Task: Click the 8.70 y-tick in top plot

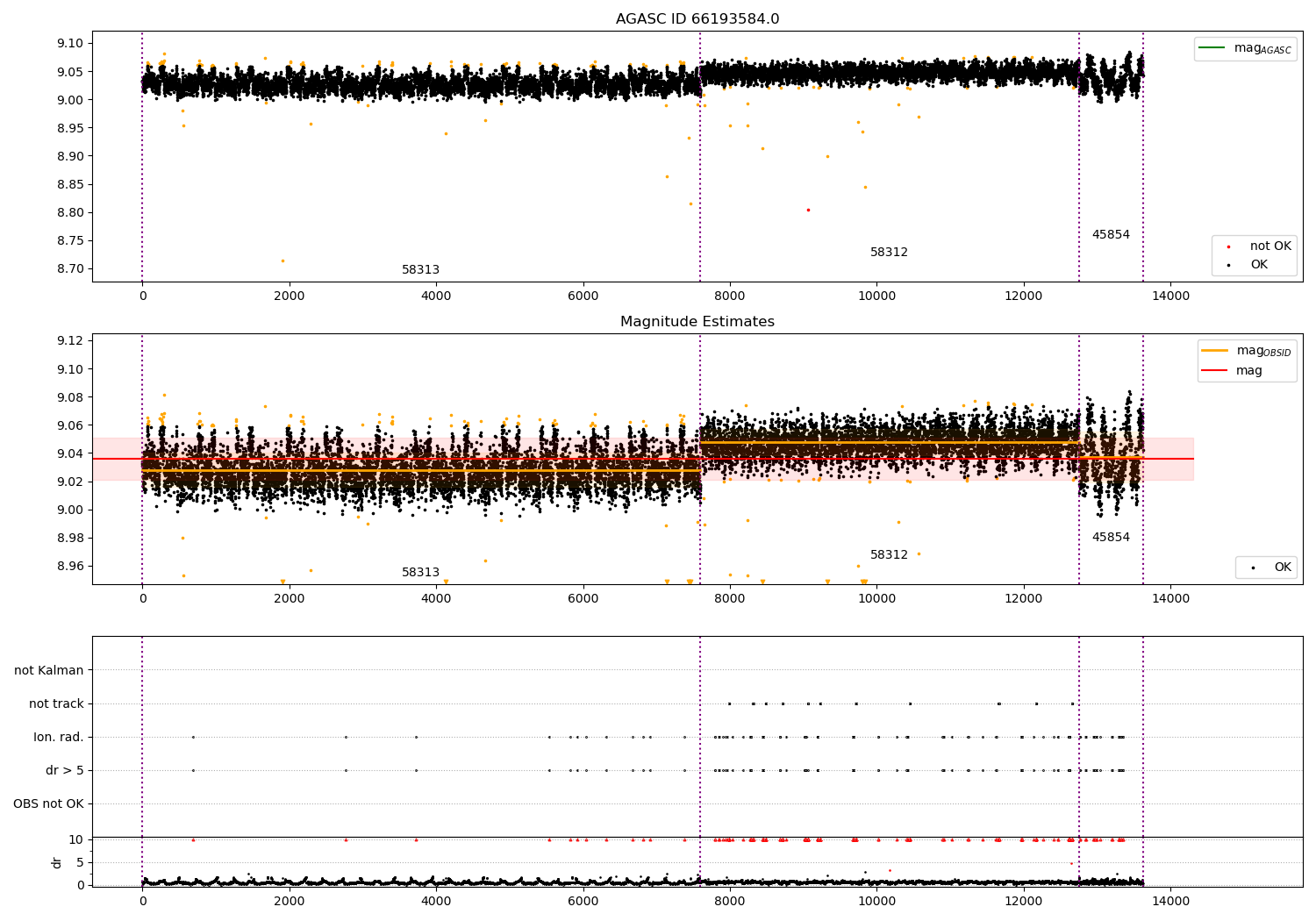Action: (x=70, y=269)
